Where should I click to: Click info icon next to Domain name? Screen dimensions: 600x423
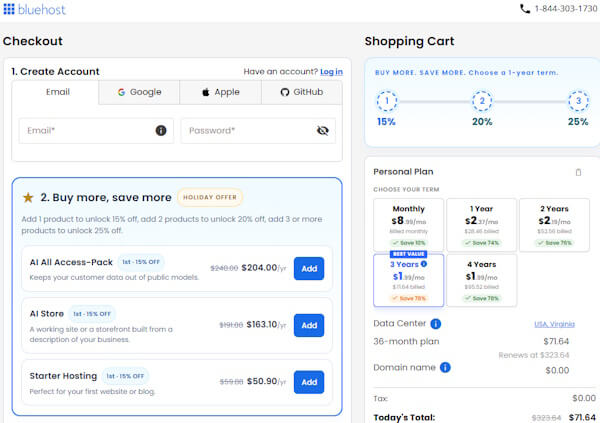445,367
